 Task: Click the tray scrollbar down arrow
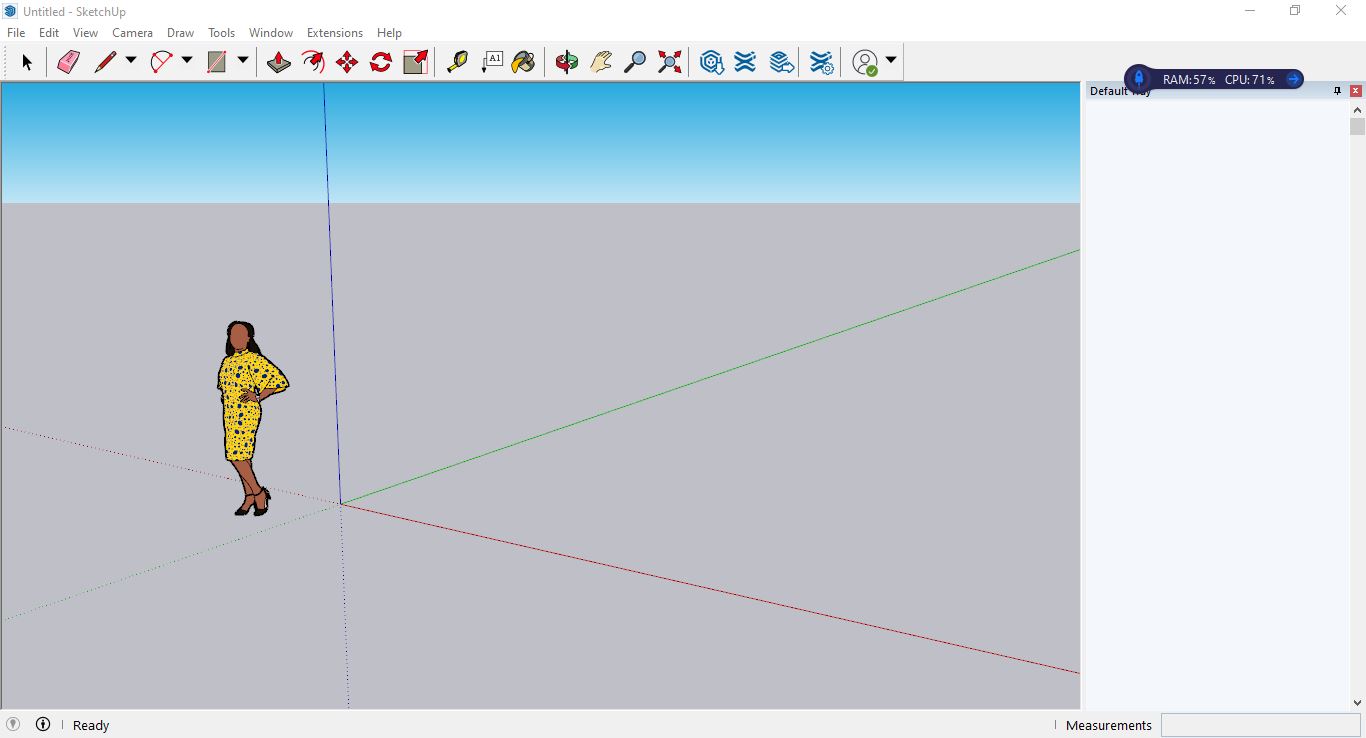[x=1357, y=703]
